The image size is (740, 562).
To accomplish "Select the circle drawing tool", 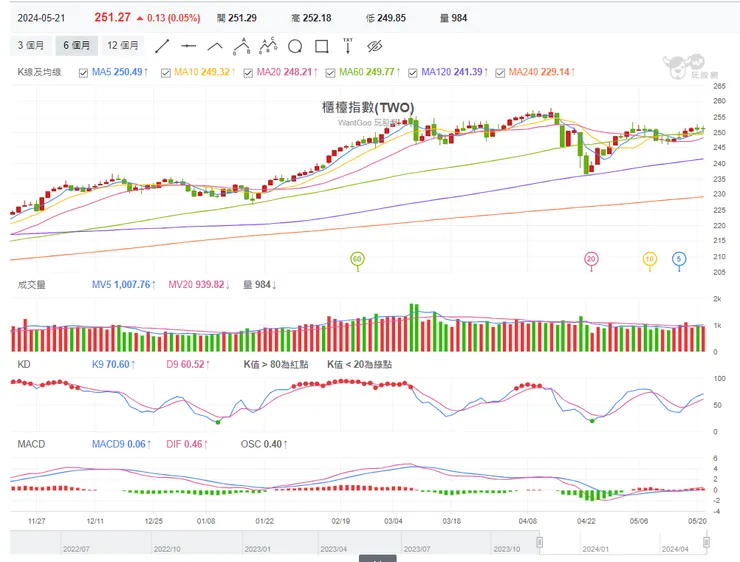I will click(295, 46).
